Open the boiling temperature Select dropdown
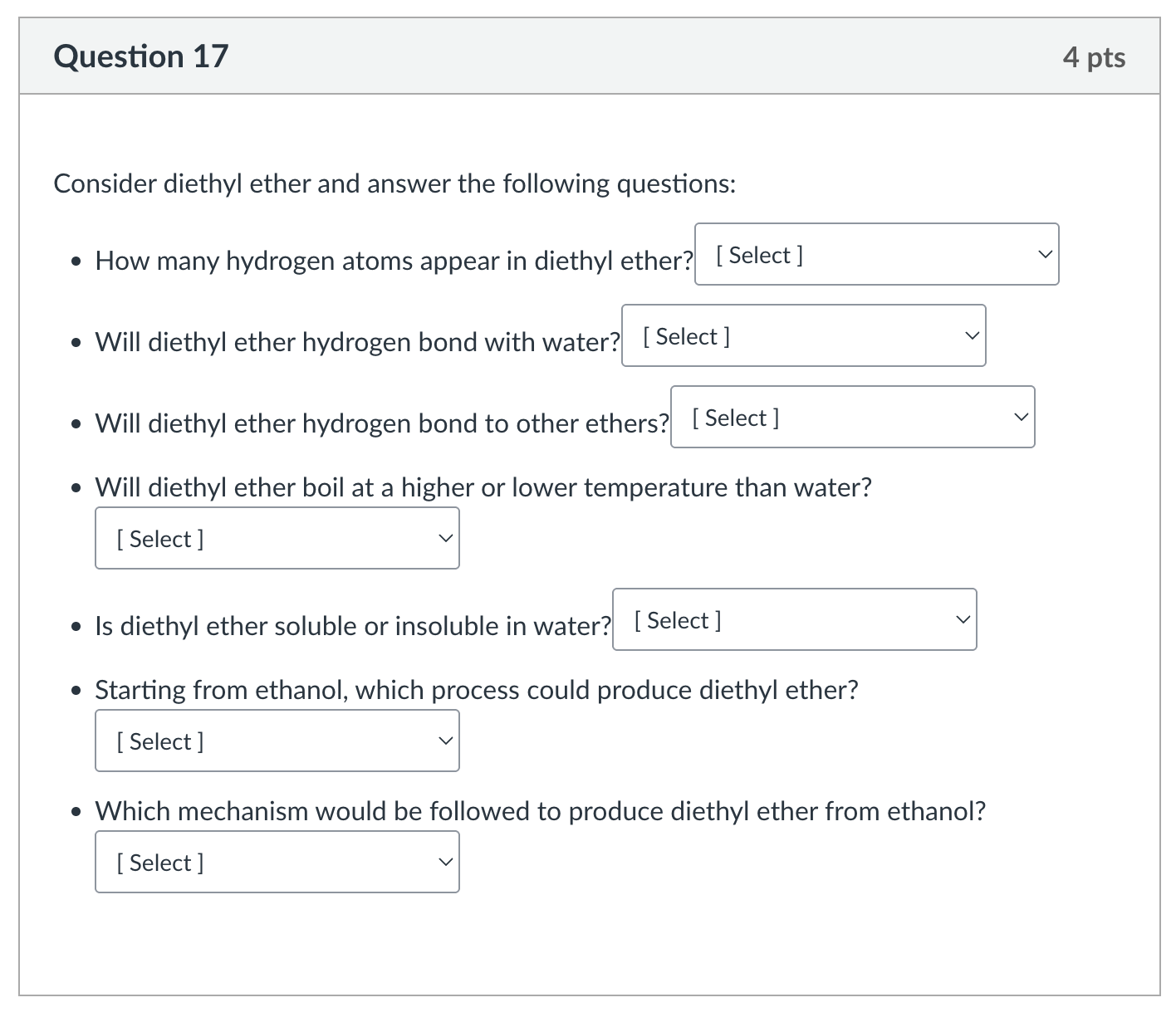 point(277,538)
